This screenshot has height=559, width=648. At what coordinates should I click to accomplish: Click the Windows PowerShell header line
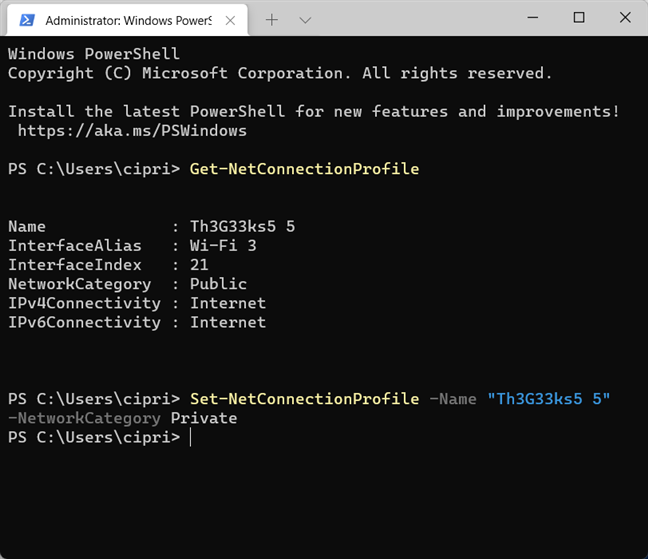(x=94, y=54)
